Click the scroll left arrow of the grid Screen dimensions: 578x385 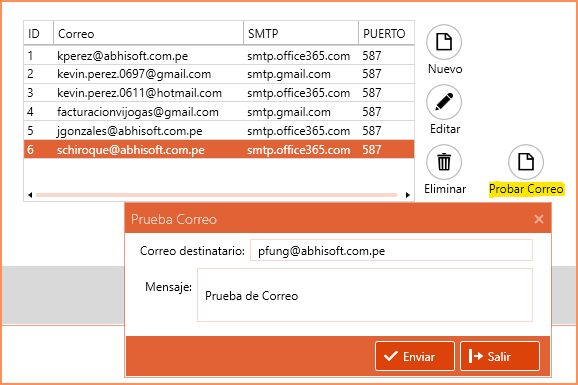[x=30, y=195]
